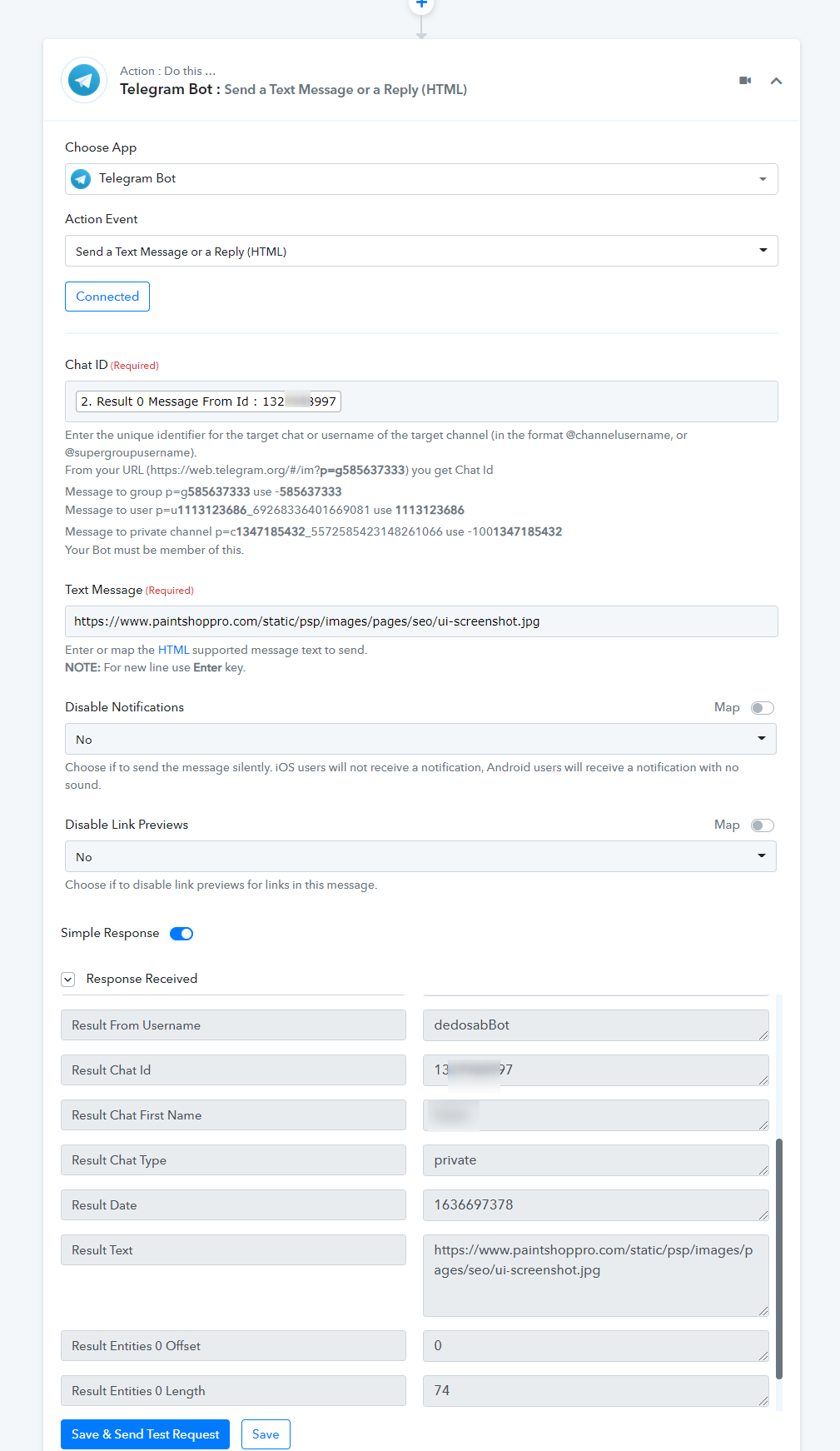Click the Chat ID mapped value field
840x1451 pixels.
coord(421,401)
